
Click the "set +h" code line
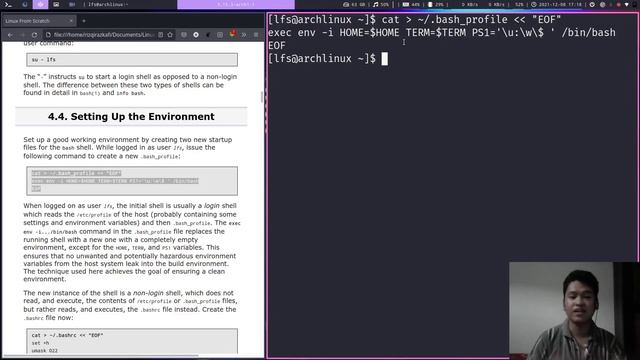pyautogui.click(x=40, y=343)
